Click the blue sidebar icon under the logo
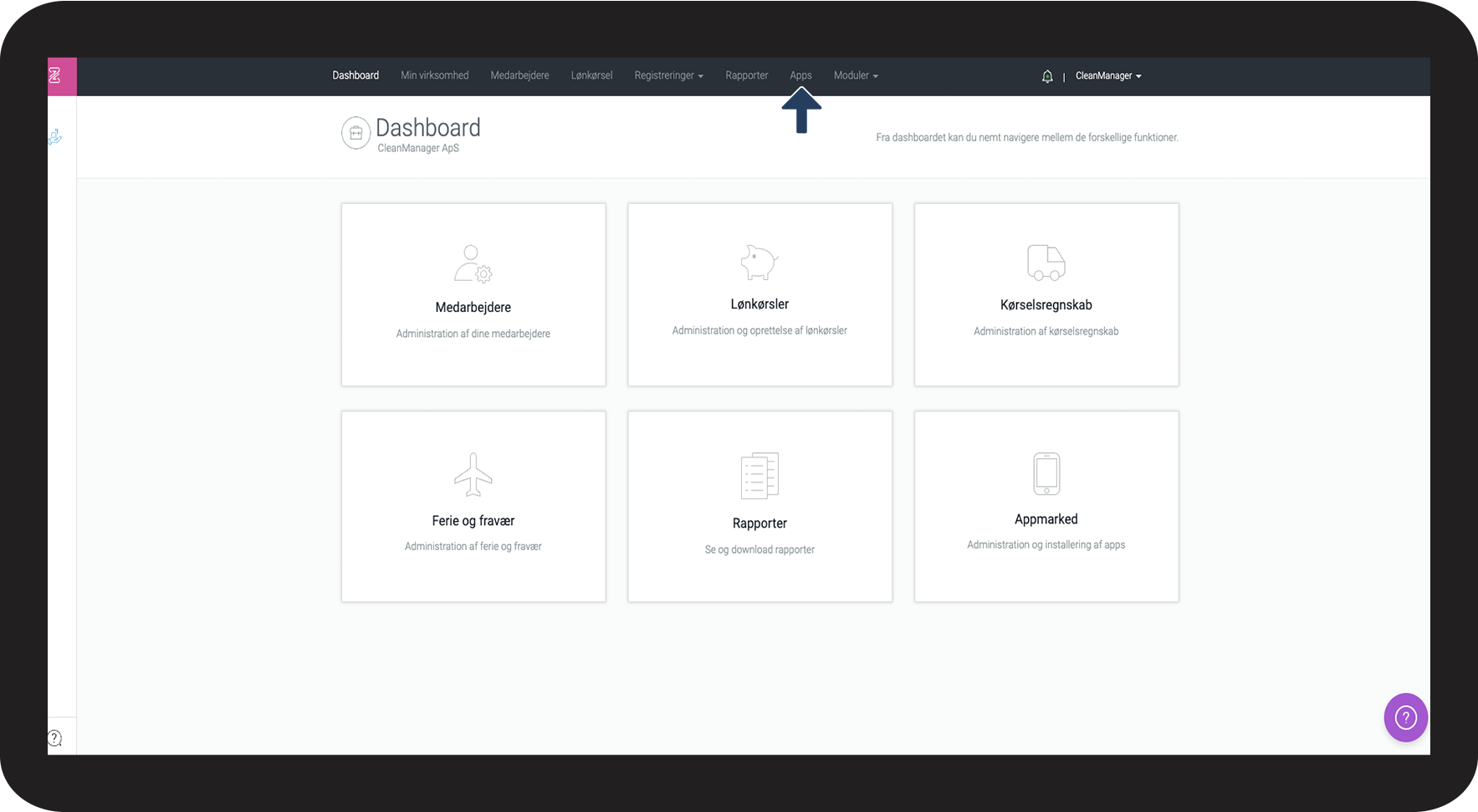This screenshot has height=812, width=1478. 55,136
